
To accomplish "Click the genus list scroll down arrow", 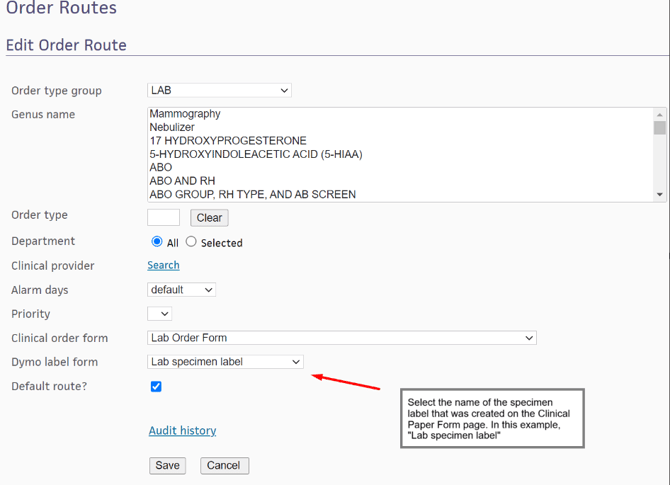I will coord(660,195).
